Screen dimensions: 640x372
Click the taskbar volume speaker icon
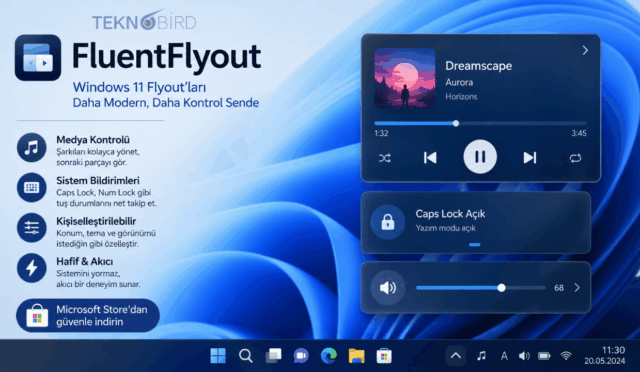point(524,356)
